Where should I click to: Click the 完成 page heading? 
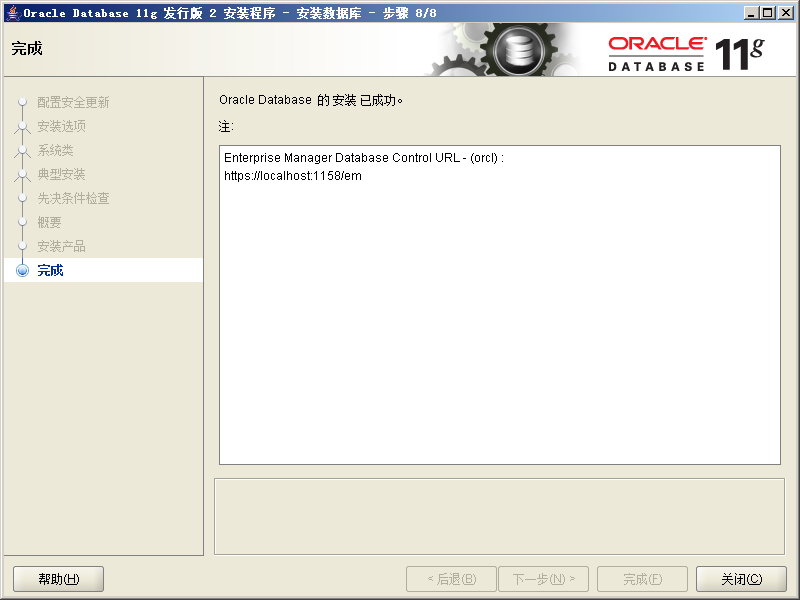pyautogui.click(x=27, y=48)
